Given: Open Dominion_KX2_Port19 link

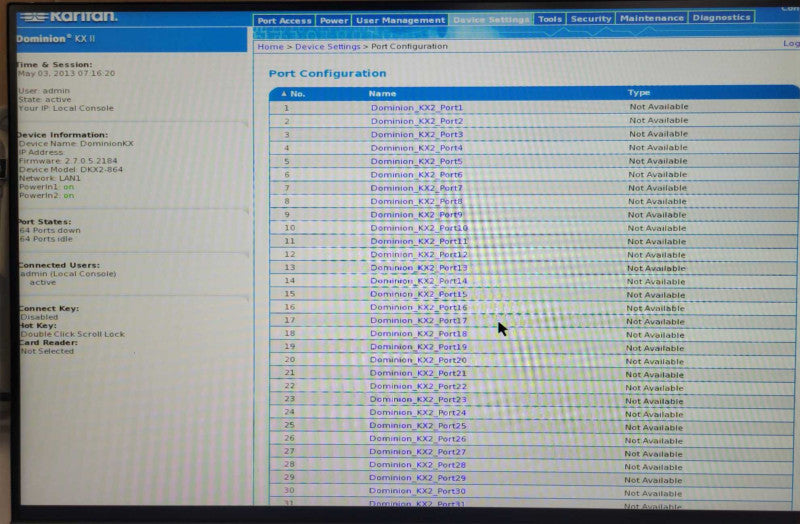Looking at the screenshot, I should coord(418,347).
